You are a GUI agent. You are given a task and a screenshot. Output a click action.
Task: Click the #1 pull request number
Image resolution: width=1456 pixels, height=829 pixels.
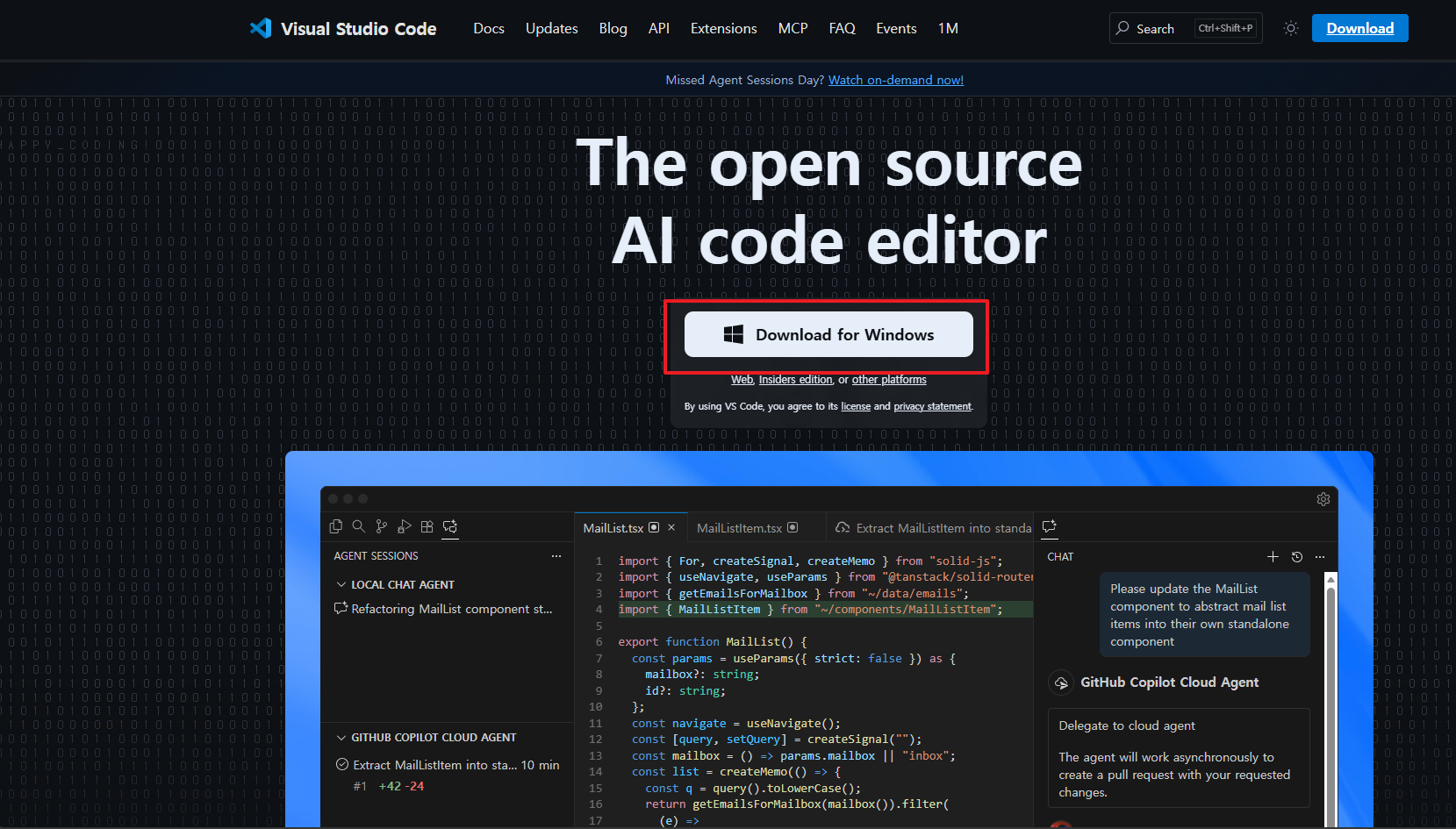pyautogui.click(x=360, y=786)
